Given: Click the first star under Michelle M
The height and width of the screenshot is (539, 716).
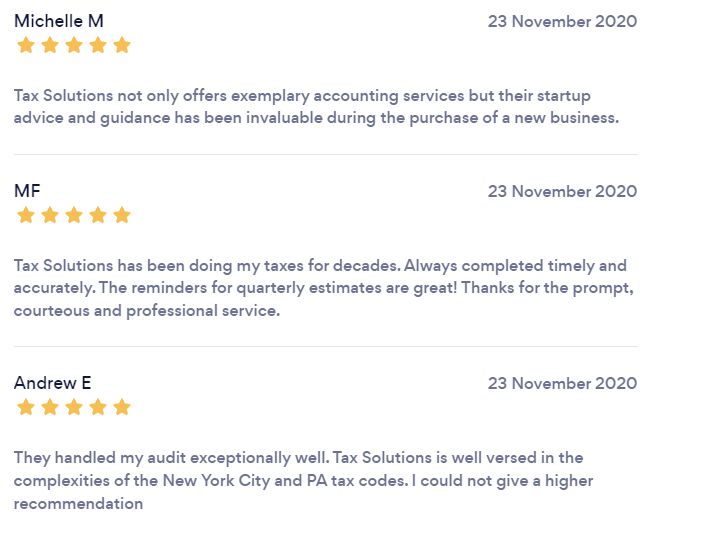Looking at the screenshot, I should point(26,45).
